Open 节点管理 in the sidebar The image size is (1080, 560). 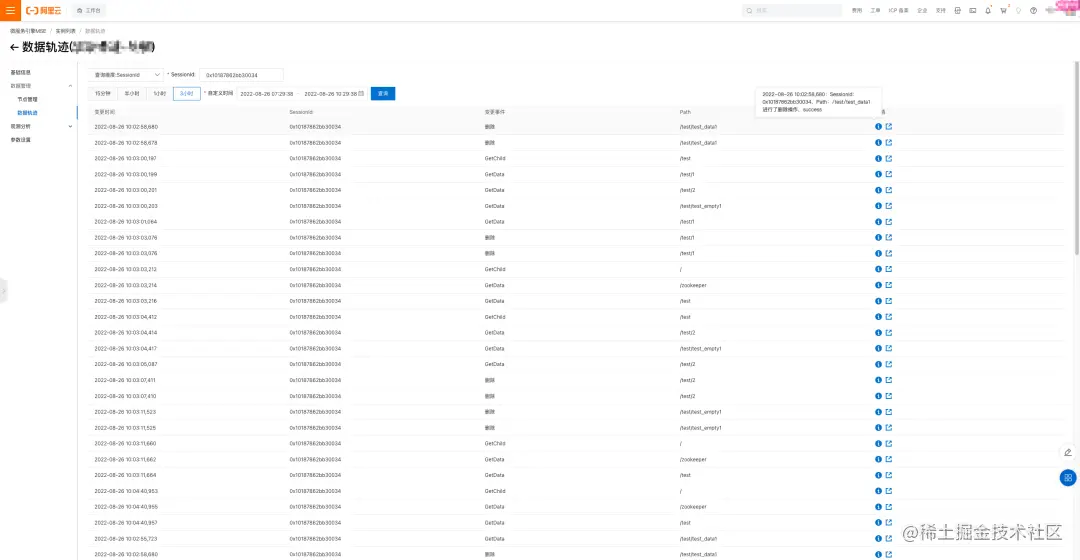click(x=28, y=99)
